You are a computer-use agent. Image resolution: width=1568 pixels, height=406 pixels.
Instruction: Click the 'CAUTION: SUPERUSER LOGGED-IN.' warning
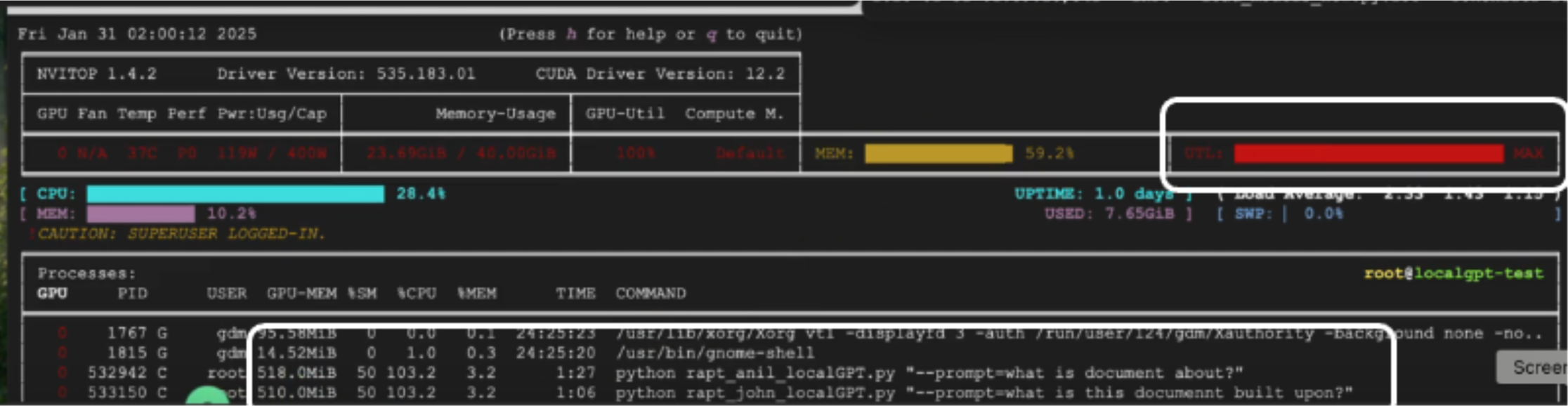[182, 233]
